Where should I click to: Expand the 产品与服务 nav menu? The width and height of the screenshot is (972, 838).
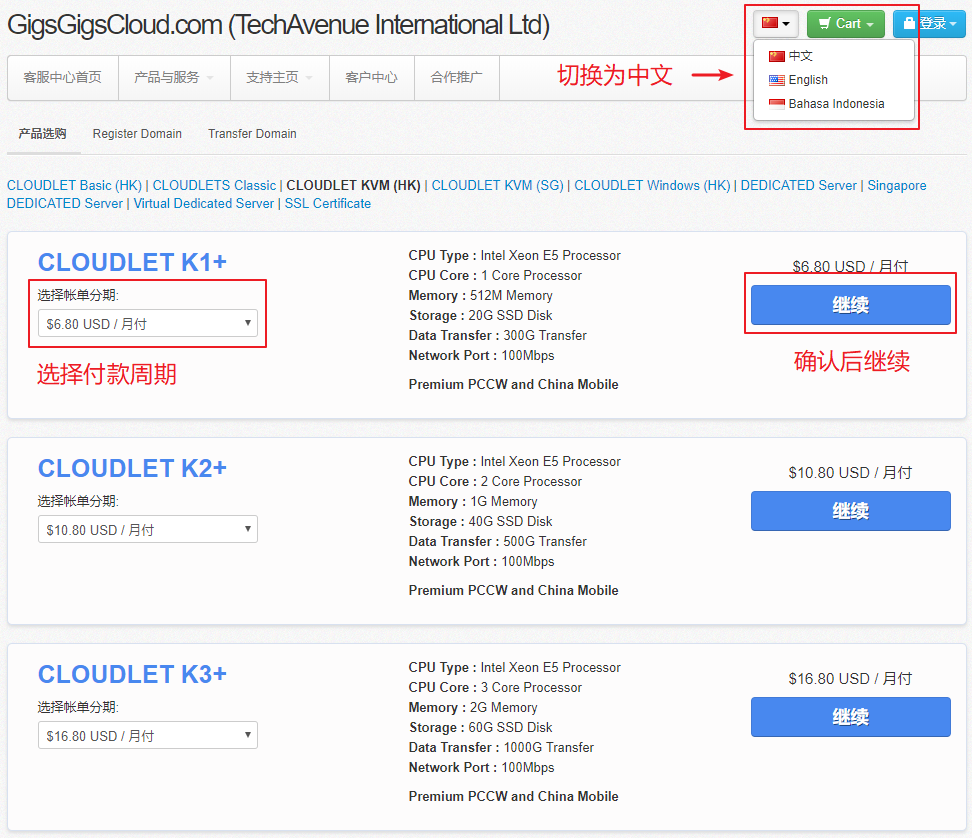pos(174,77)
